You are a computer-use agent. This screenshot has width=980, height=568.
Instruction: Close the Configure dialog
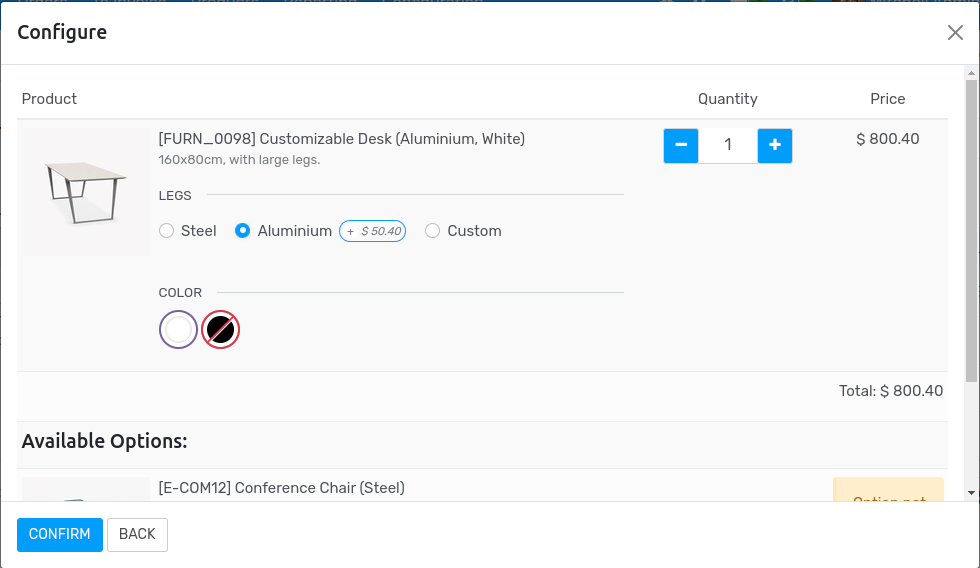point(955,33)
